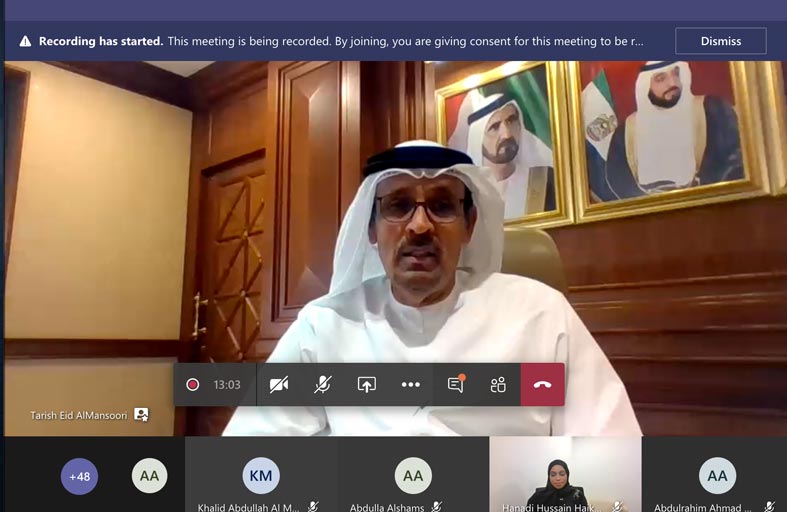This screenshot has width=787, height=512.
Task: Open the share screen tray
Action: (x=366, y=385)
